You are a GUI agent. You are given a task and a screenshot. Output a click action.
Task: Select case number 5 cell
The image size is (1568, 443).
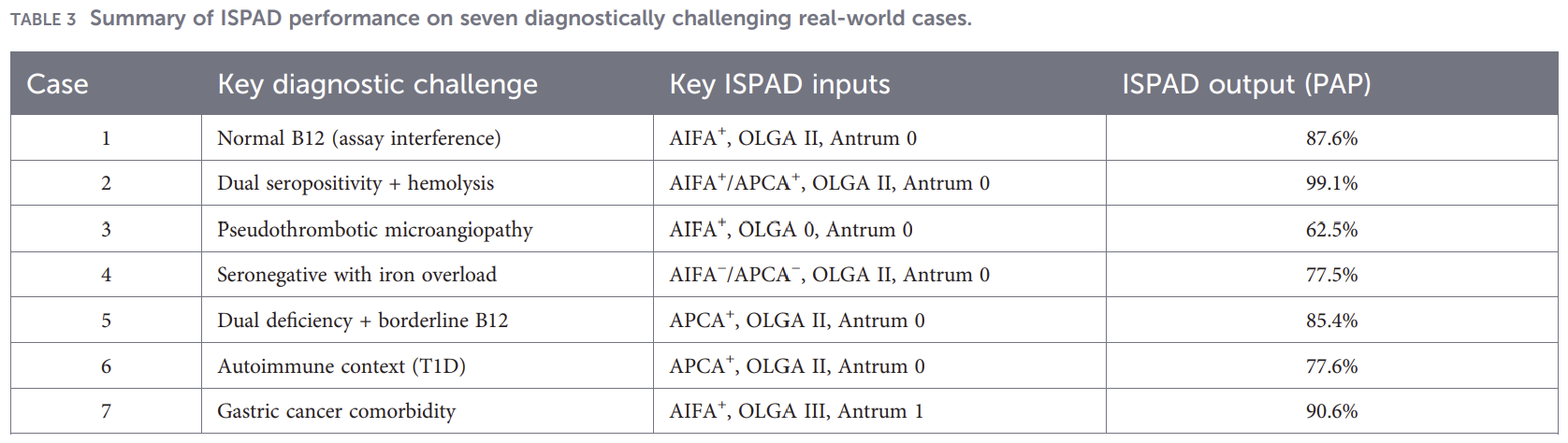(x=106, y=321)
